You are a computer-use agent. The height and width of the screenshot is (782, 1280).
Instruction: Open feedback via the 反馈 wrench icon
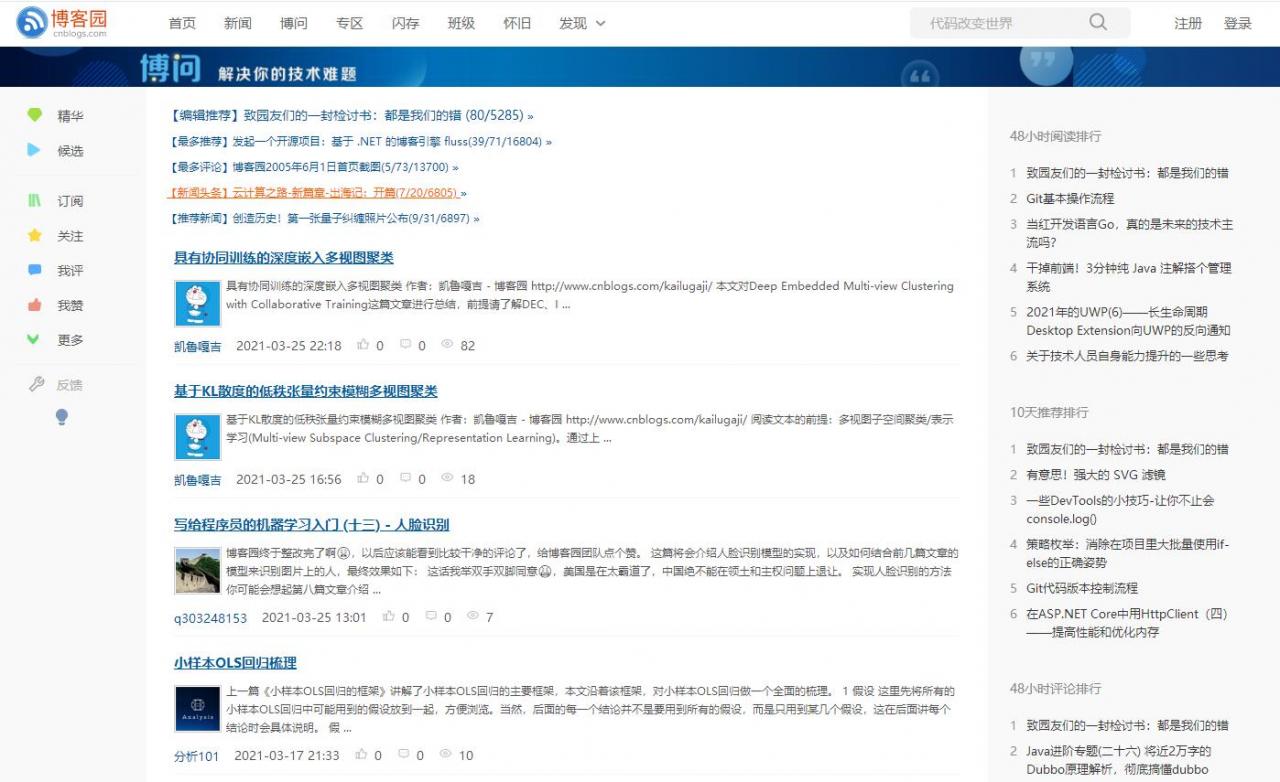tap(35, 383)
